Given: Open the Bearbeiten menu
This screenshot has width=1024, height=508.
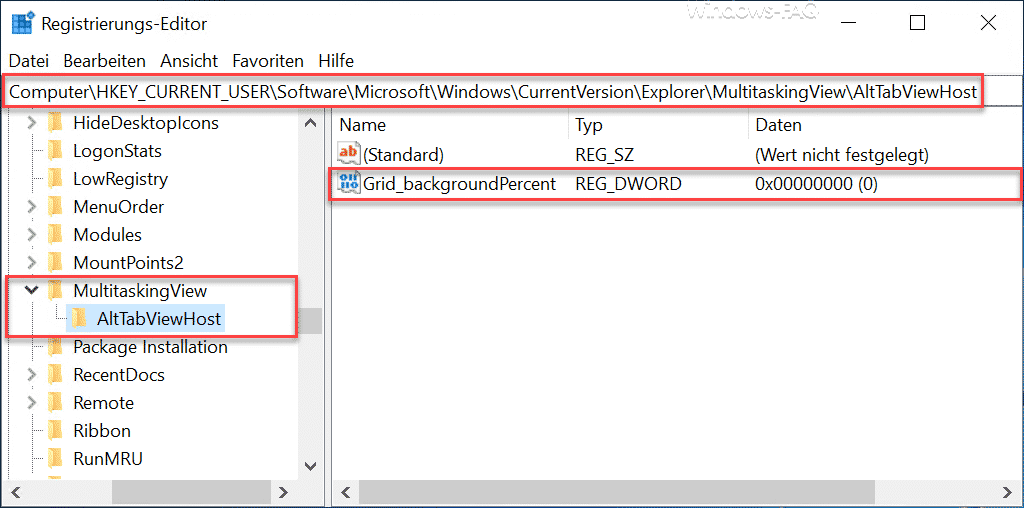Looking at the screenshot, I should [x=104, y=61].
